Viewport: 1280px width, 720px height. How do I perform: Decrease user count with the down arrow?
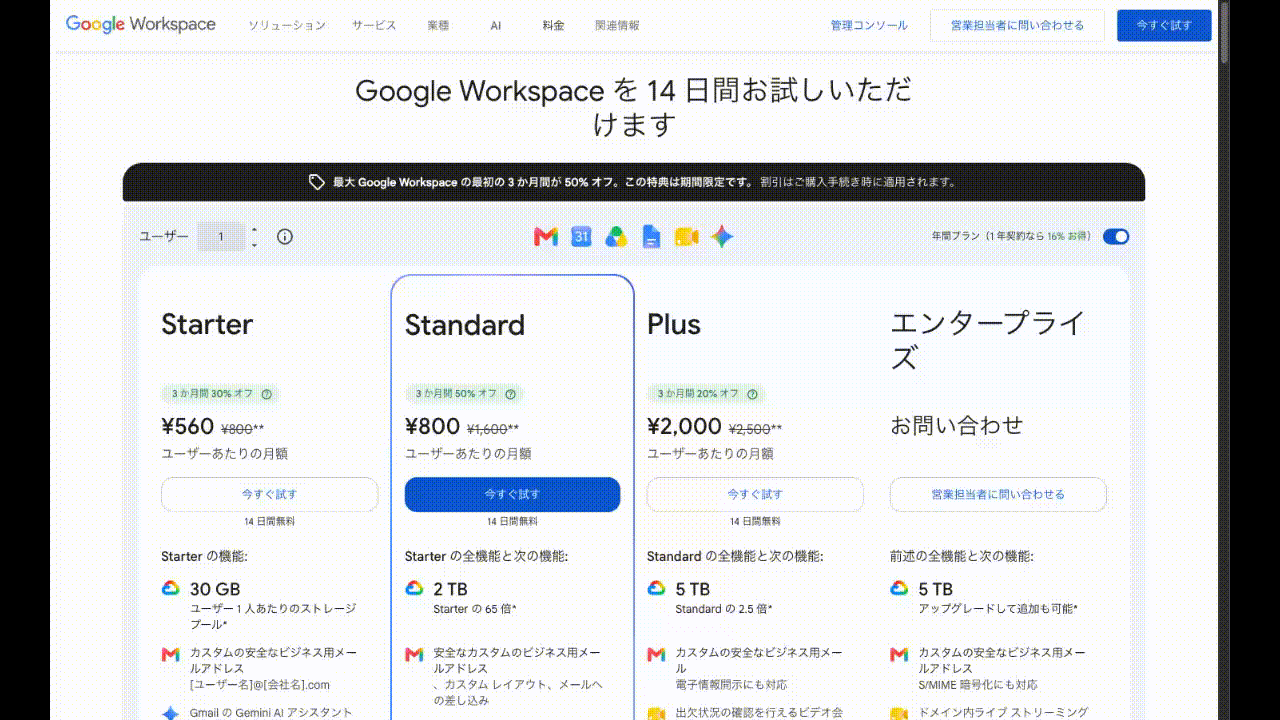tap(255, 244)
